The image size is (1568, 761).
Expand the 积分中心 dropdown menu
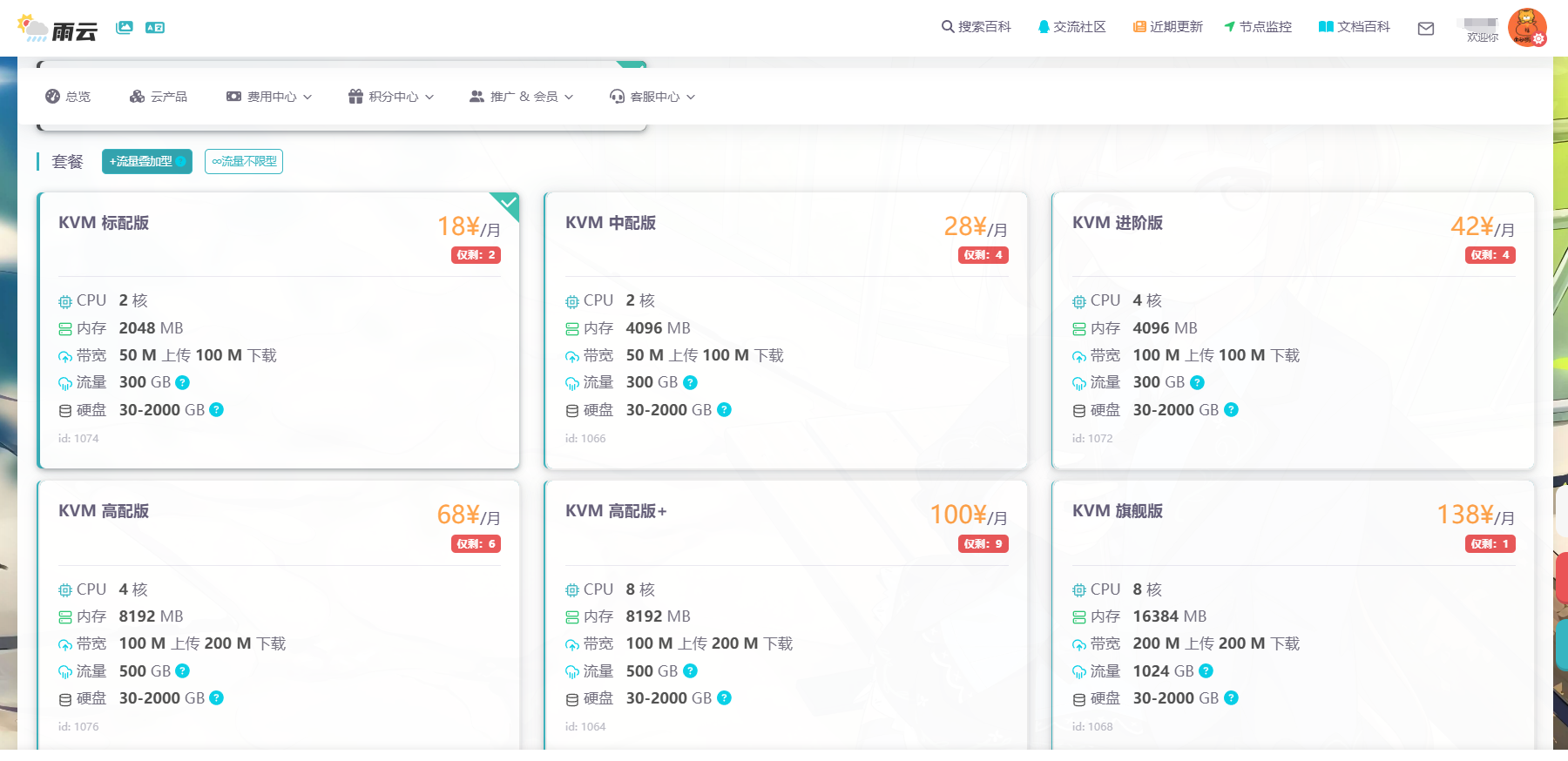point(391,97)
